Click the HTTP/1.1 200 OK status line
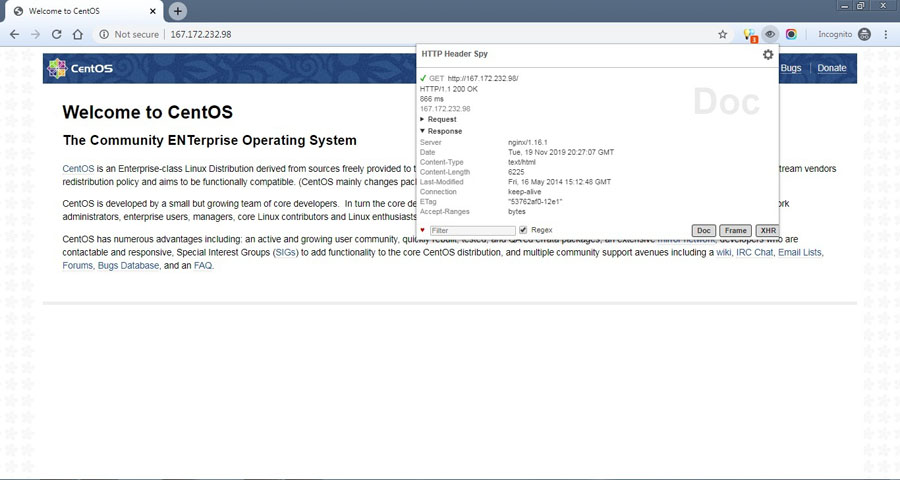This screenshot has width=900, height=480. point(448,89)
